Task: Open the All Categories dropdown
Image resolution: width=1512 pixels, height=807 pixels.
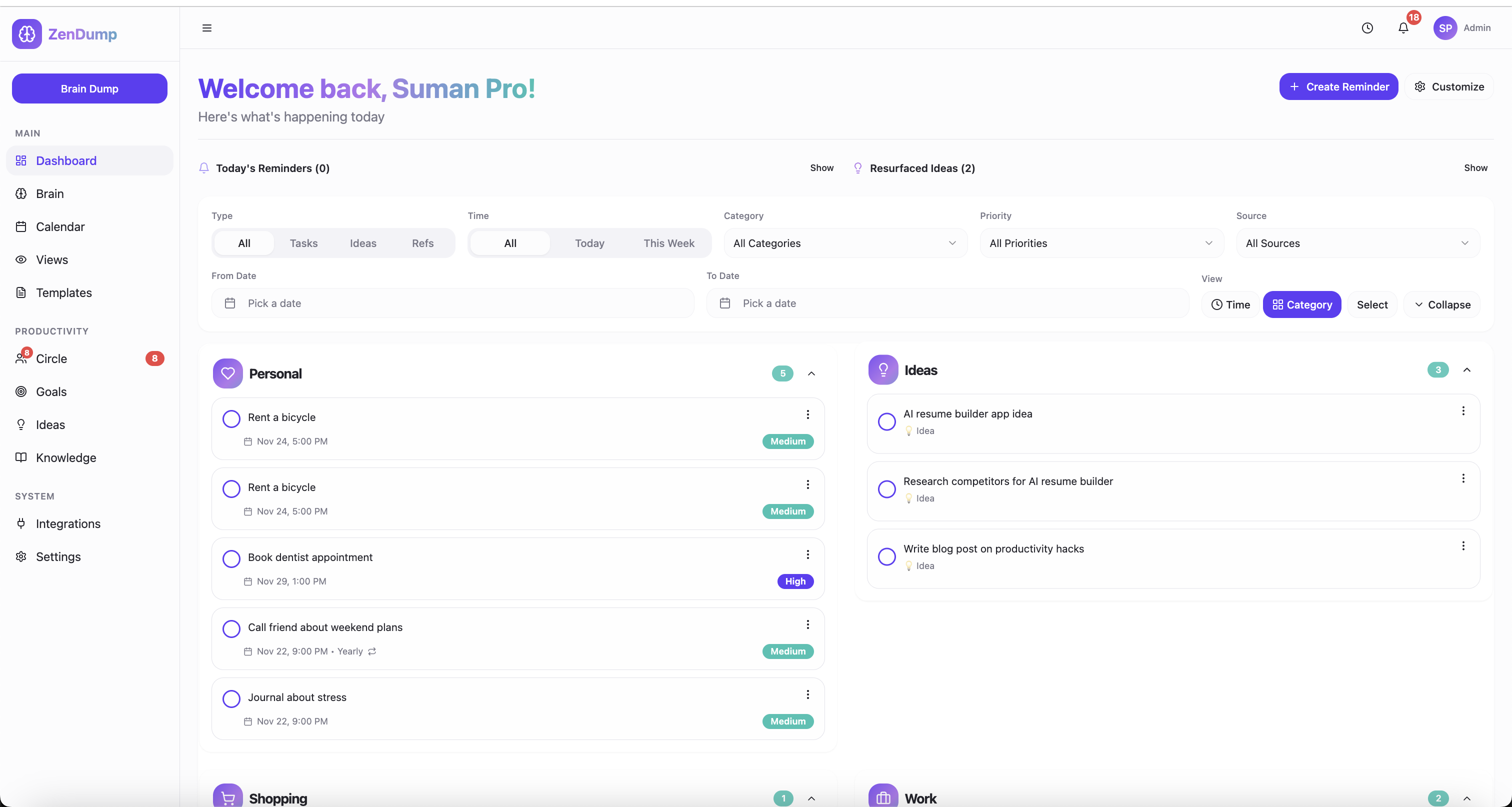Action: point(844,243)
